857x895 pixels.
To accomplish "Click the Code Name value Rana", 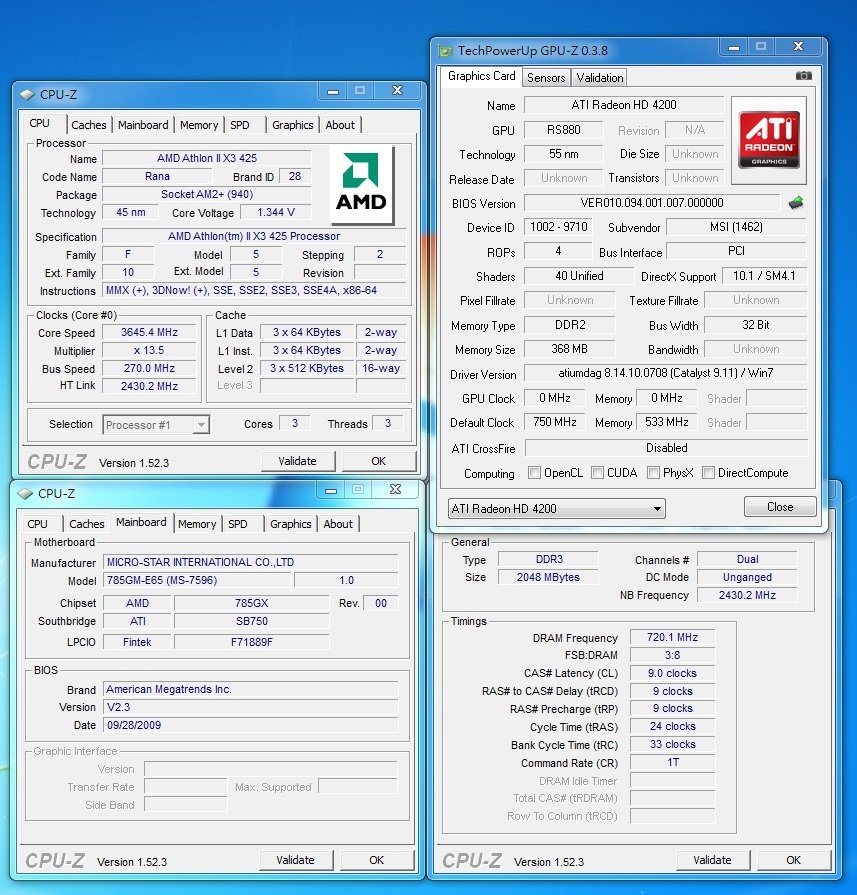I will [x=158, y=176].
